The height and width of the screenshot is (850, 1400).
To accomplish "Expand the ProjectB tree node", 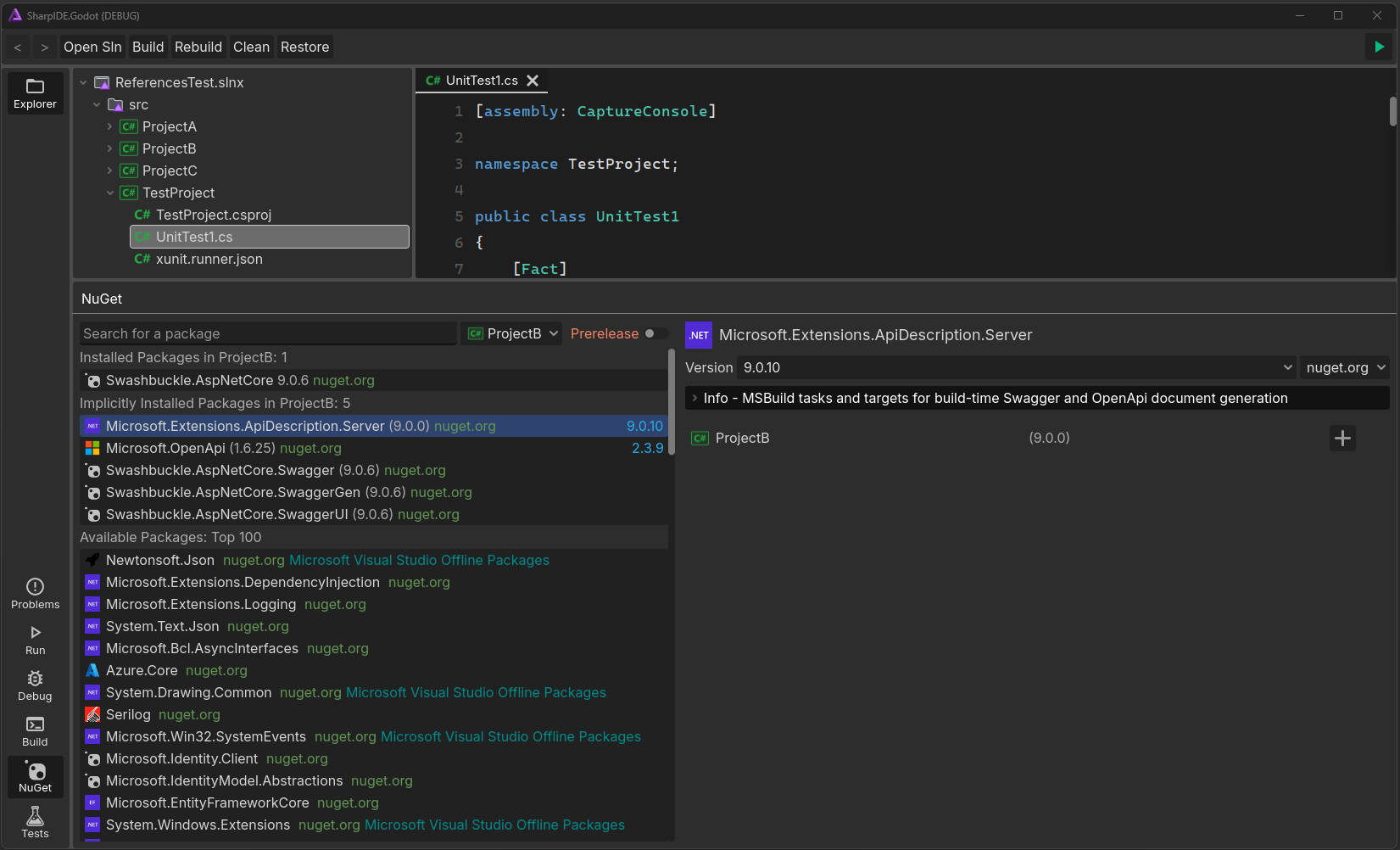I will [109, 148].
